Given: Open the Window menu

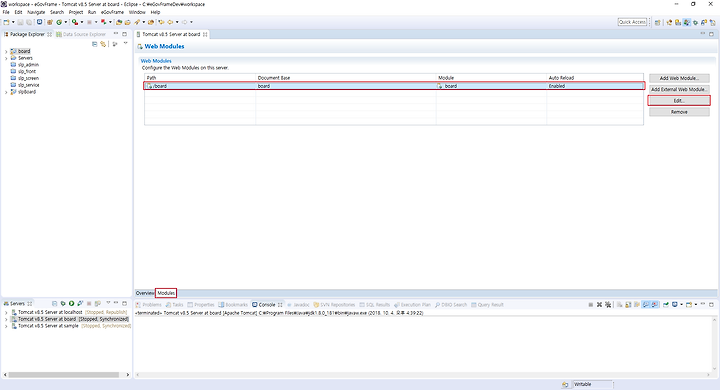Looking at the screenshot, I should coord(137,12).
